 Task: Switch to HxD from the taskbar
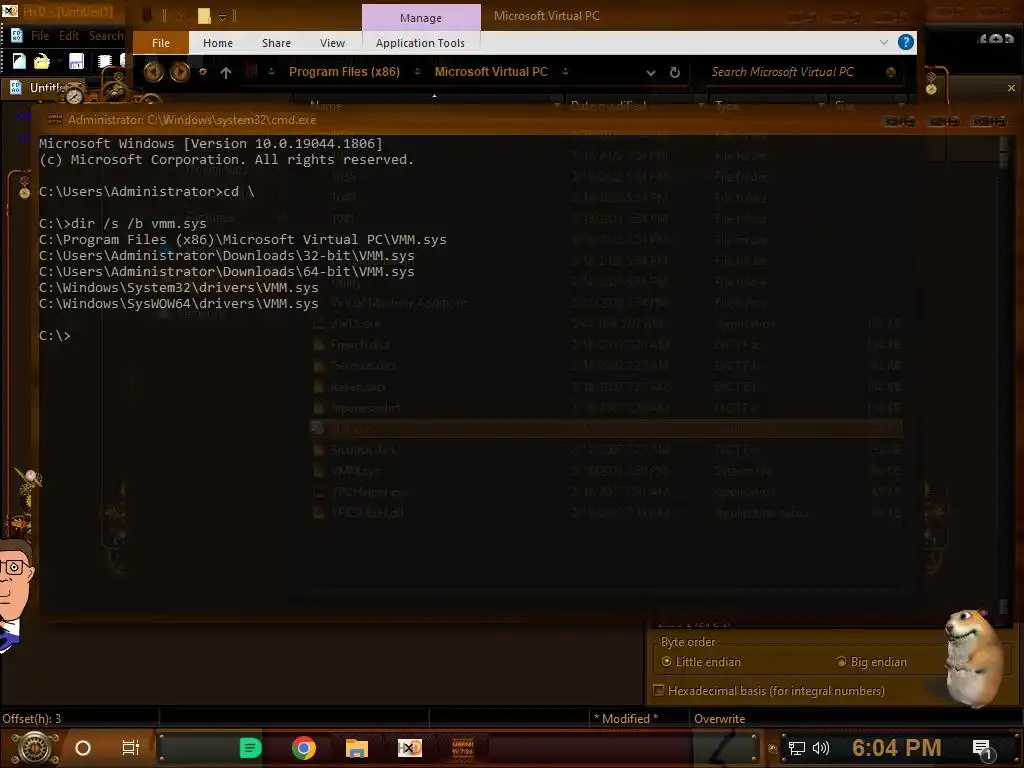(409, 748)
